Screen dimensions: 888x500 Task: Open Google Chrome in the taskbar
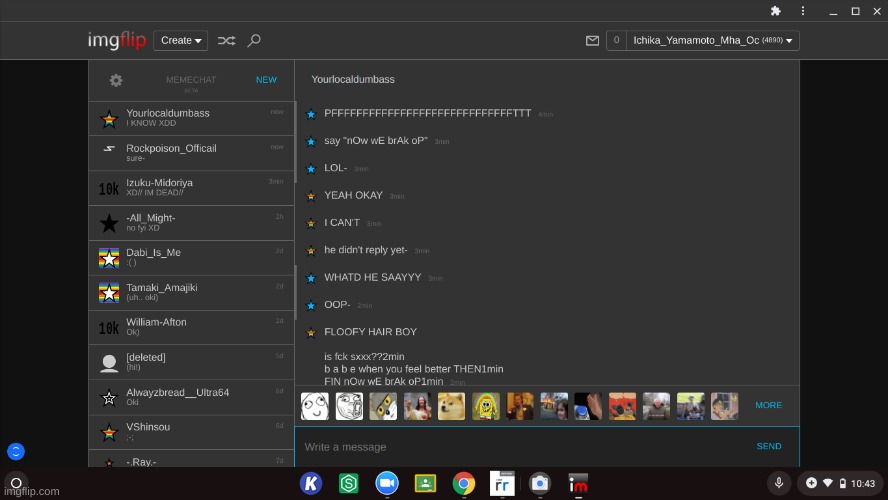point(463,483)
